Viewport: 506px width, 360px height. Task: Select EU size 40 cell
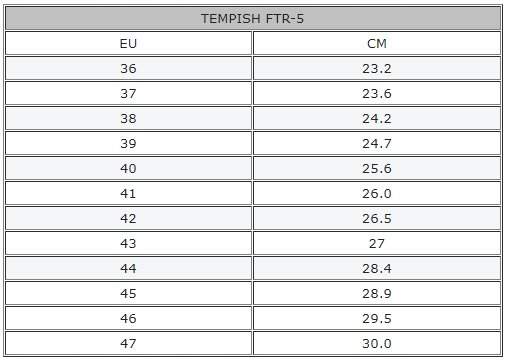tap(128, 168)
